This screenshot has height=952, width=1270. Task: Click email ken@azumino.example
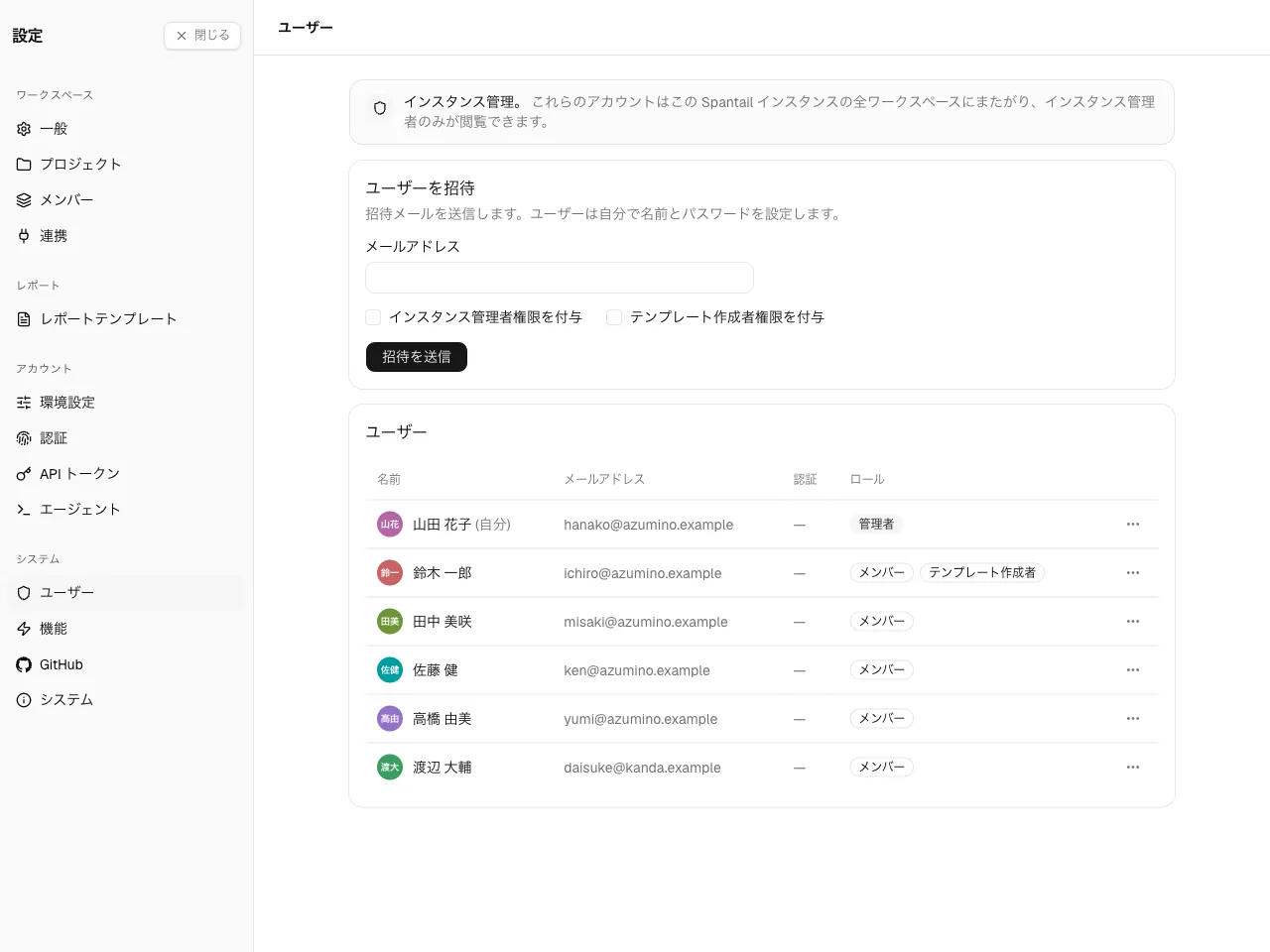point(637,670)
